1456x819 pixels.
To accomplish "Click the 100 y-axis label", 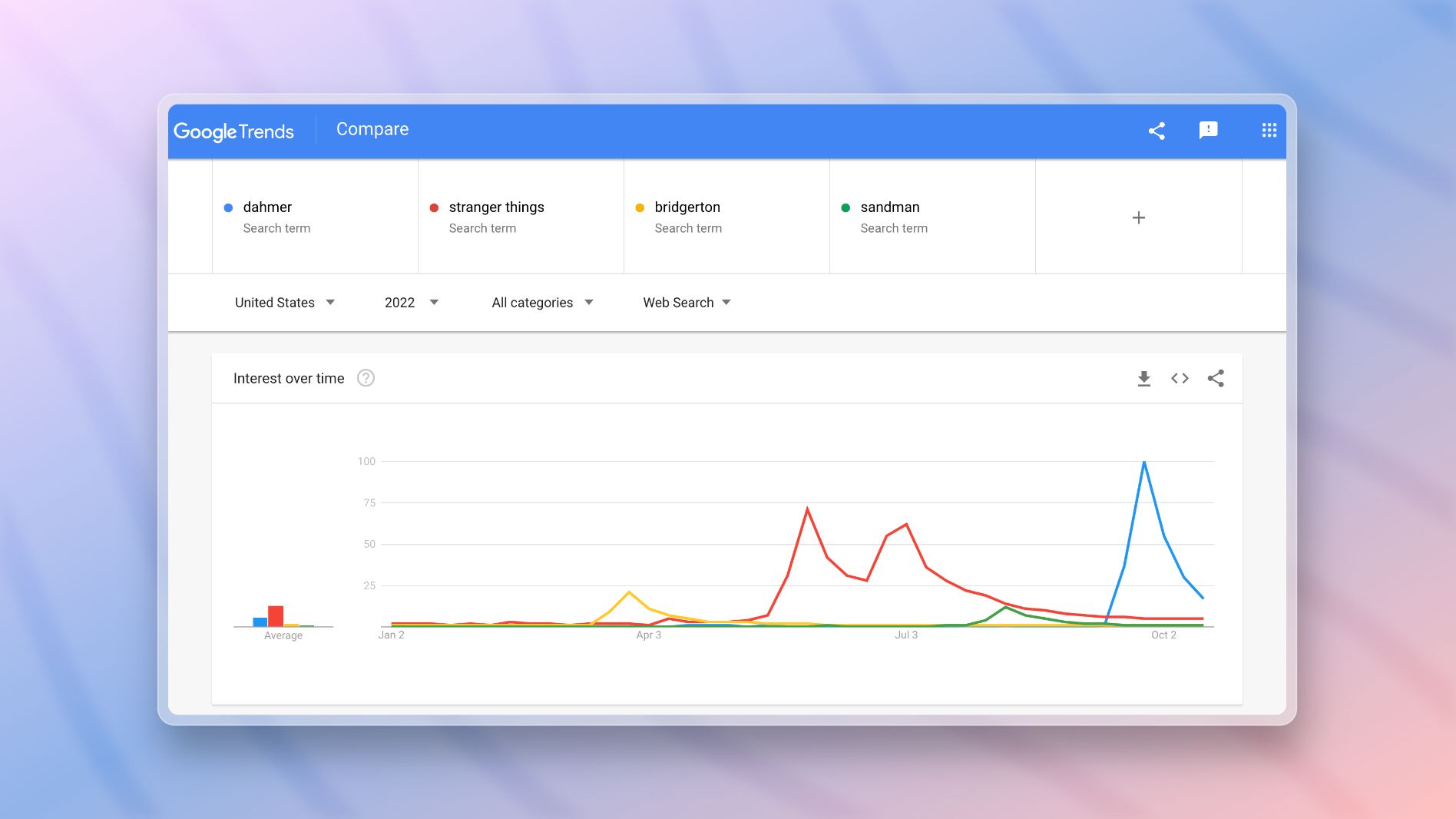I will (x=366, y=461).
